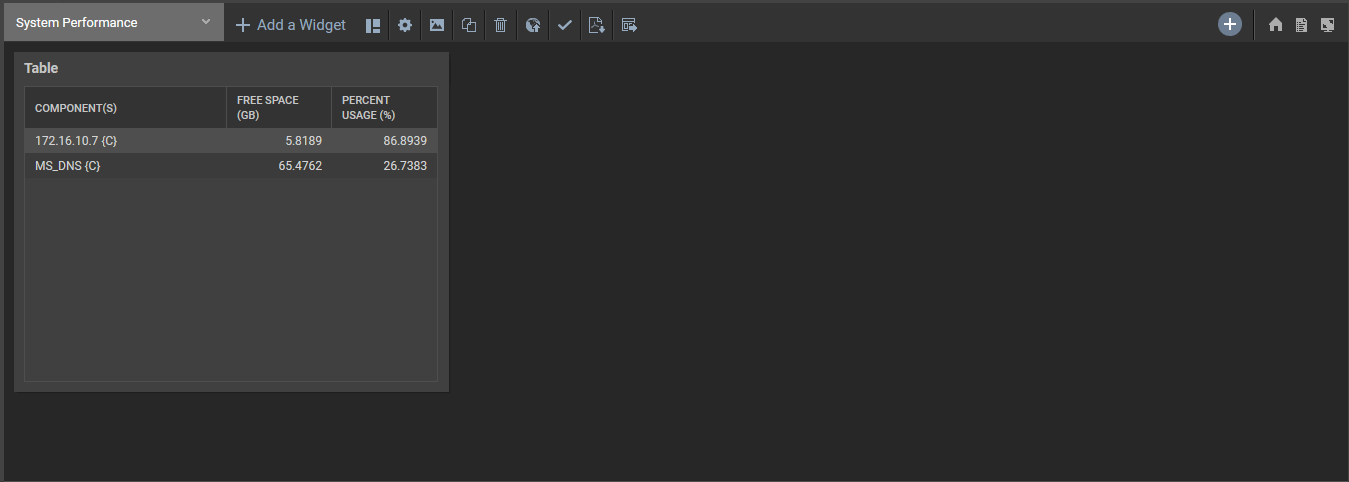
Task: Delete the dashboard using the trash icon
Action: pyautogui.click(x=501, y=25)
